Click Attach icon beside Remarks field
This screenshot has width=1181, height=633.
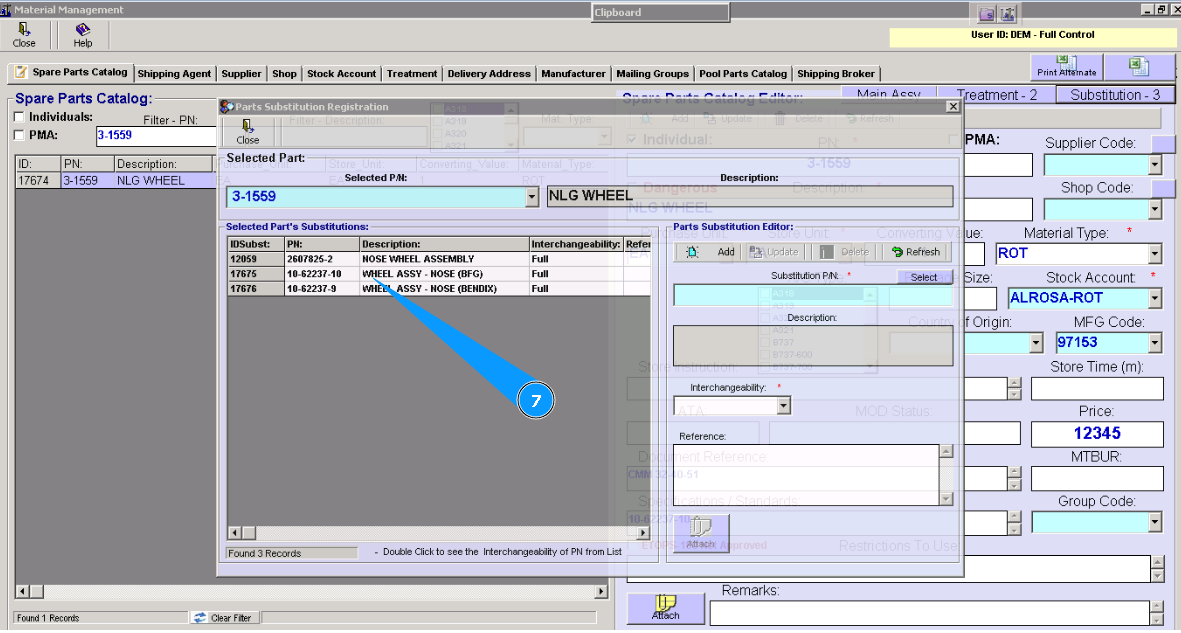point(665,607)
